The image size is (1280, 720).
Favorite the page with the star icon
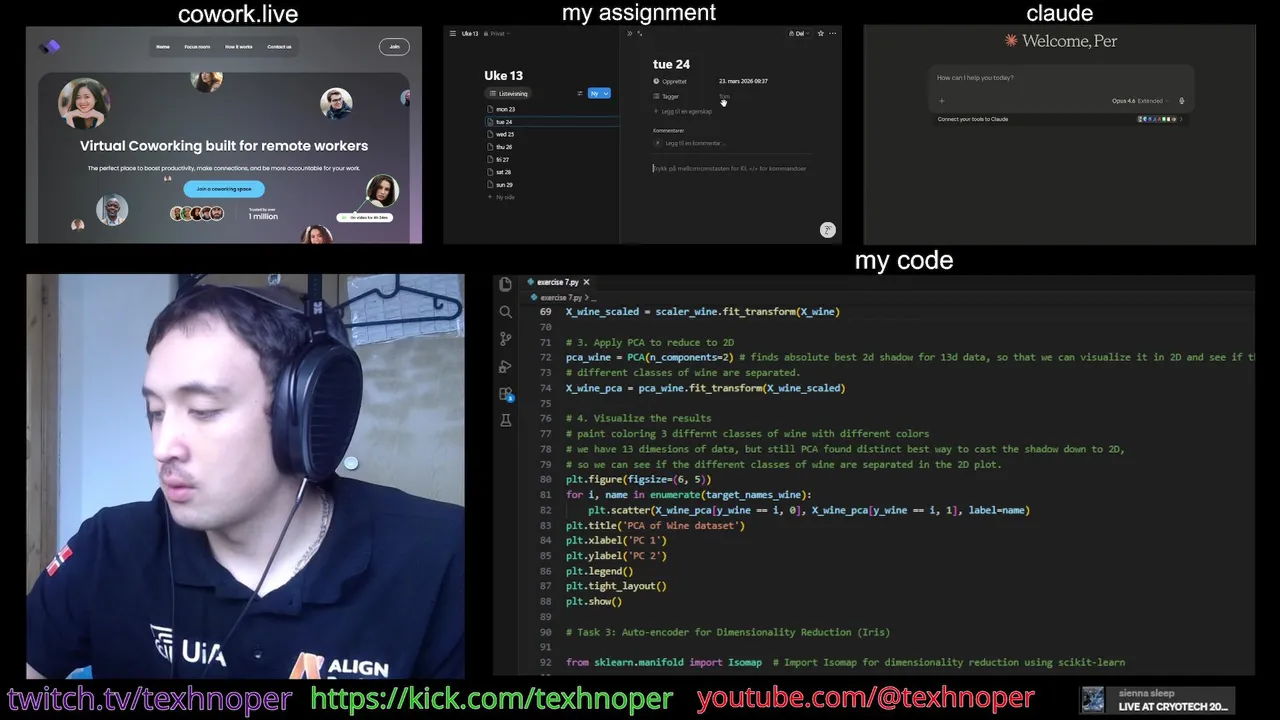(821, 33)
